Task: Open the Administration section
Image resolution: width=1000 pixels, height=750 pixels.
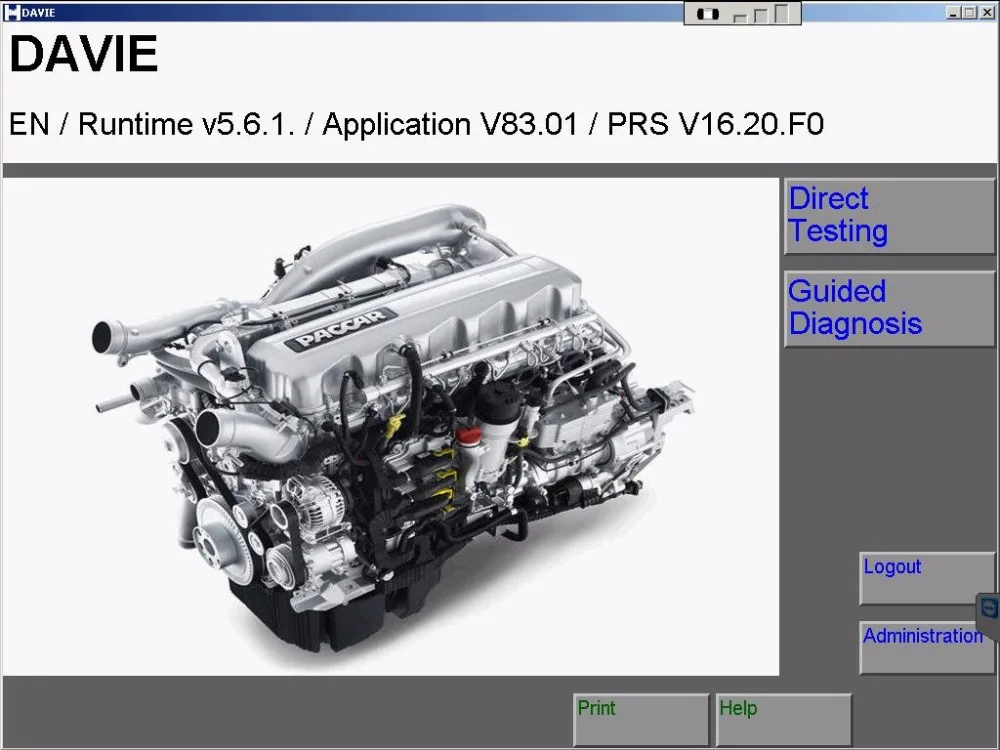Action: pyautogui.click(x=927, y=648)
